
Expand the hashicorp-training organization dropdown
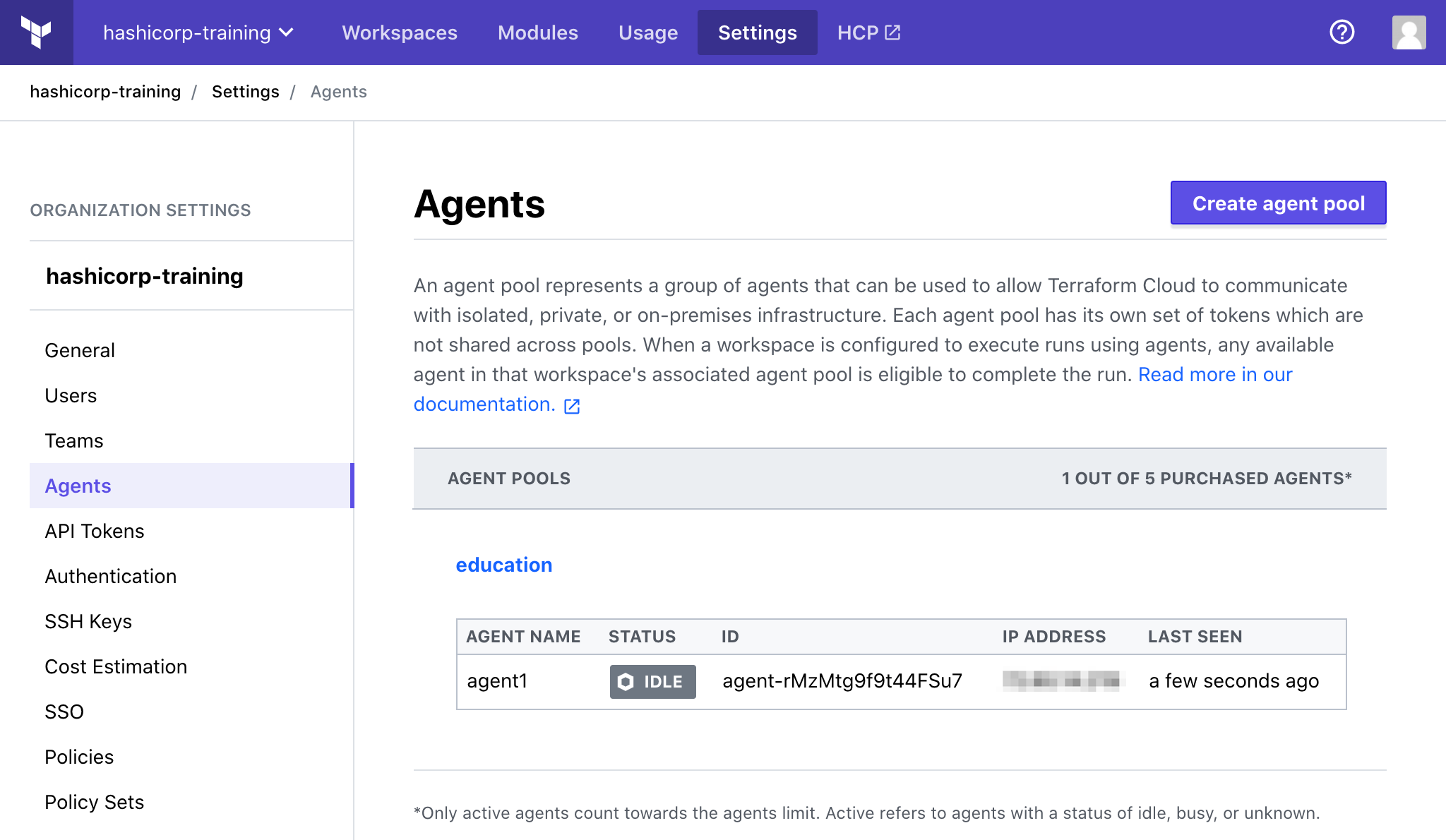198,32
